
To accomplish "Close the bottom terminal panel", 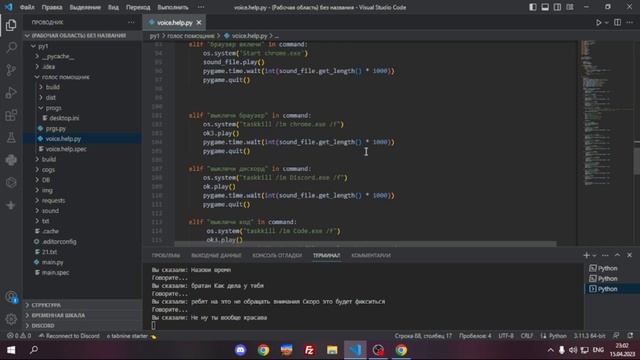I will [629, 255].
